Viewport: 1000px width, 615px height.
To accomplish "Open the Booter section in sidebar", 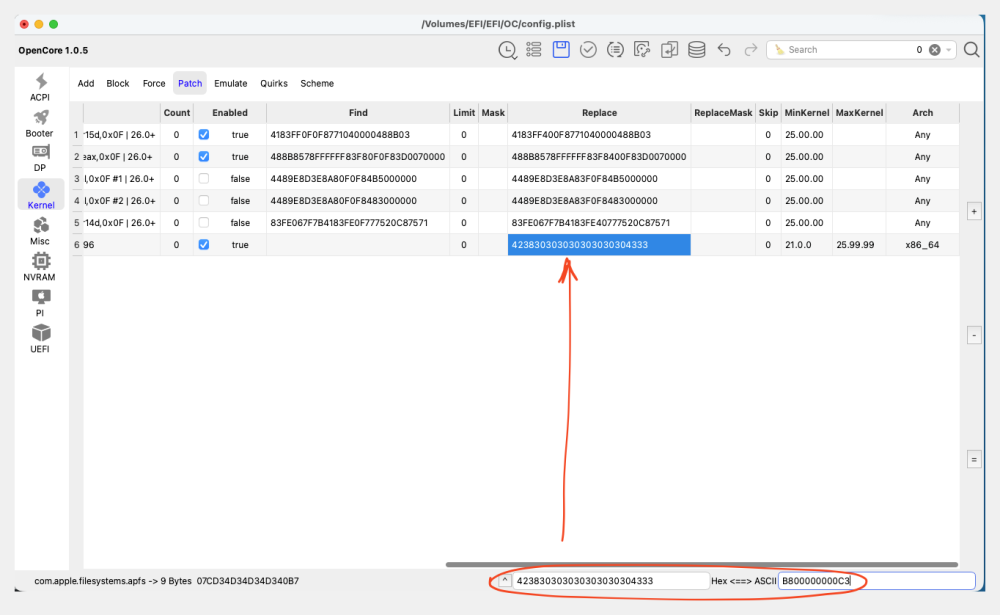I will pyautogui.click(x=40, y=123).
